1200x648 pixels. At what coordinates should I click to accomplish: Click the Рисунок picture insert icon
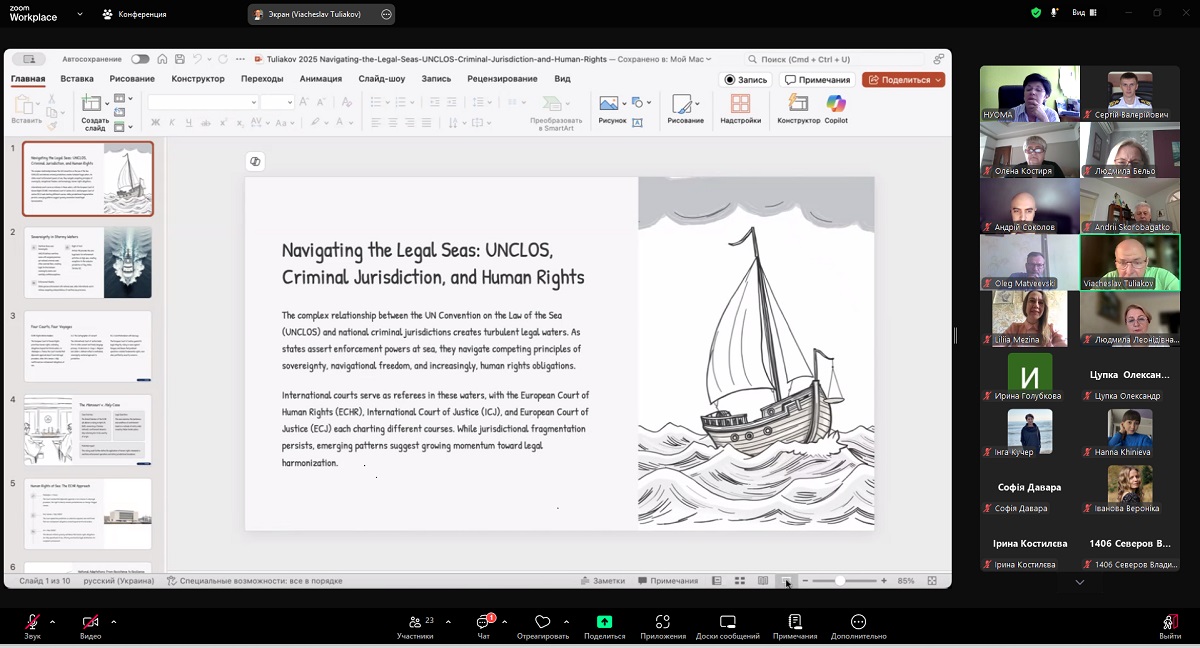[x=608, y=103]
